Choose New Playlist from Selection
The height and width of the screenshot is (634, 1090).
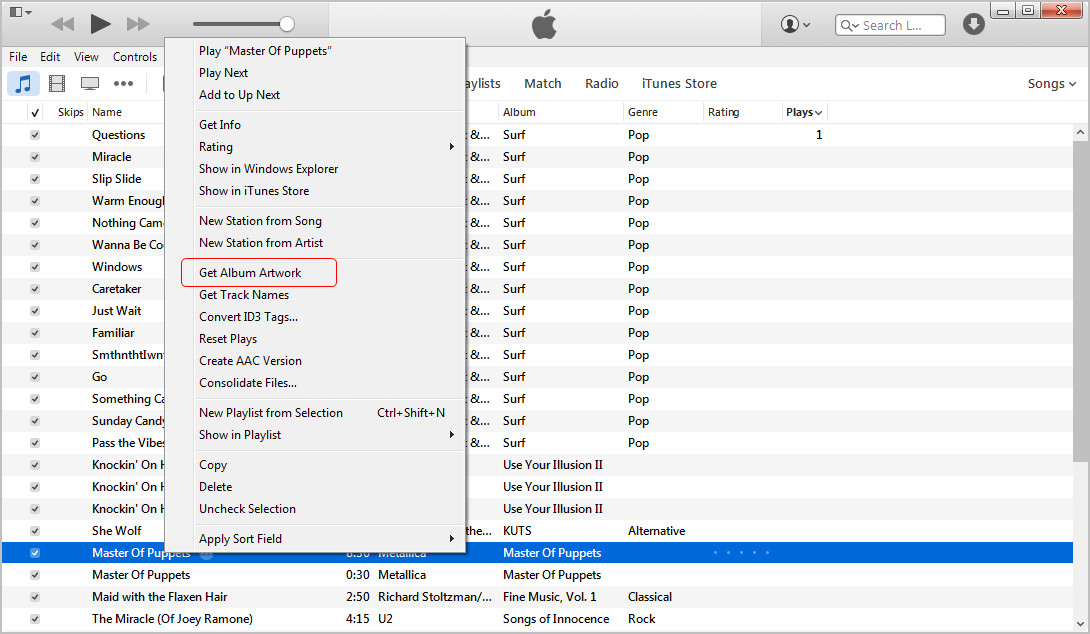point(270,413)
